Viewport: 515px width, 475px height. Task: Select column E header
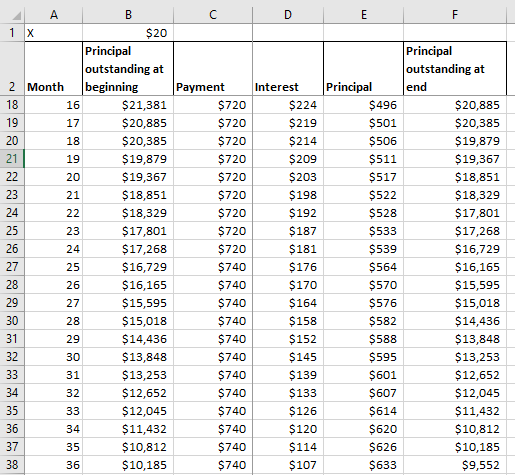(x=363, y=15)
